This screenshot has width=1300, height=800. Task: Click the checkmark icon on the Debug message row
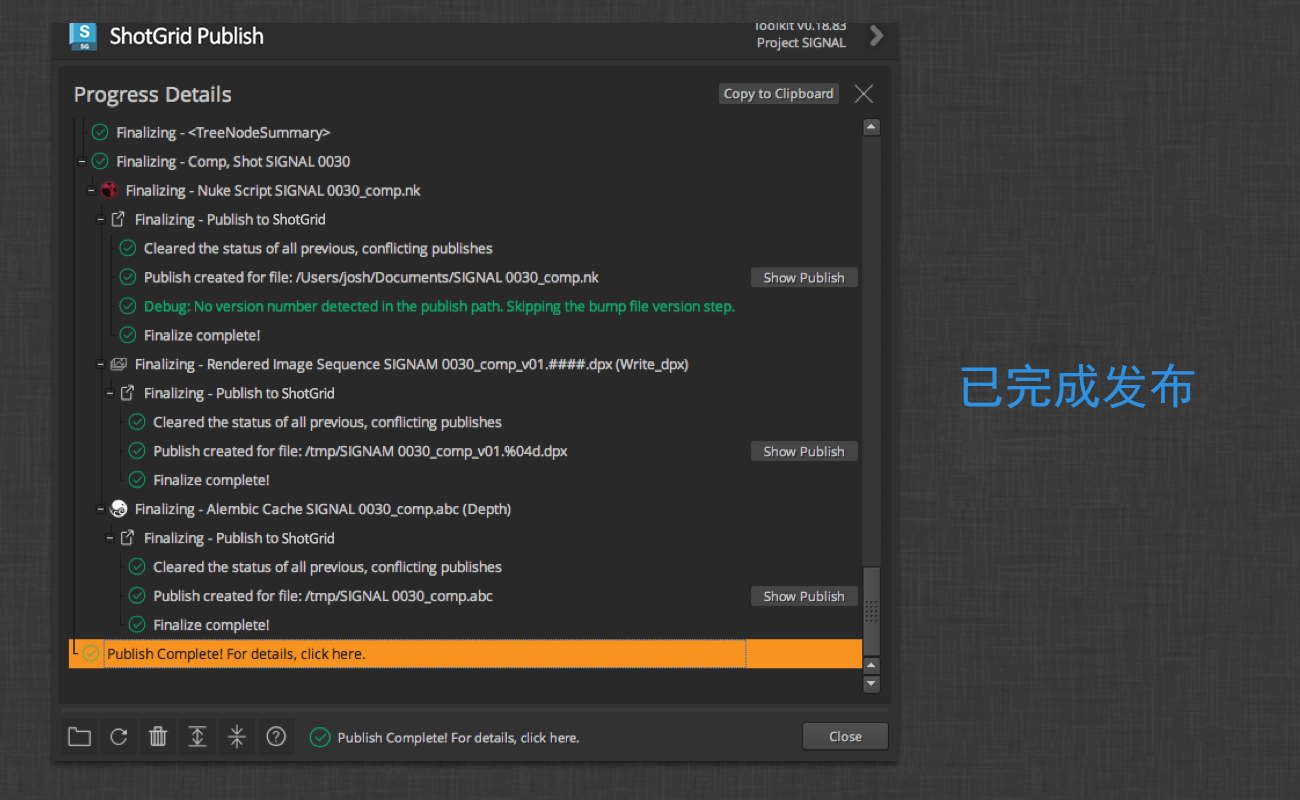tap(128, 306)
